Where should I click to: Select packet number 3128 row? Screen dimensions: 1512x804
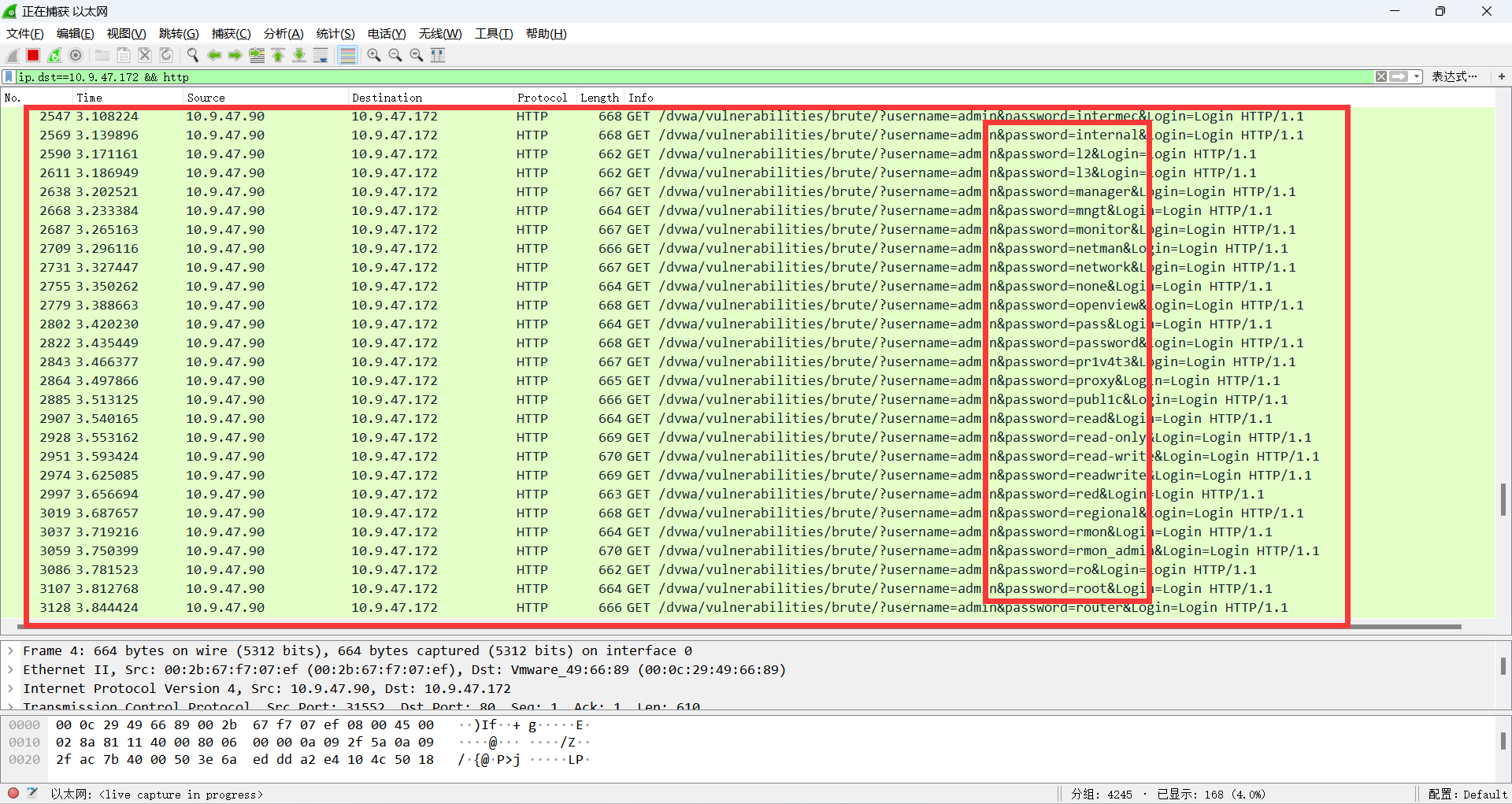748,608
